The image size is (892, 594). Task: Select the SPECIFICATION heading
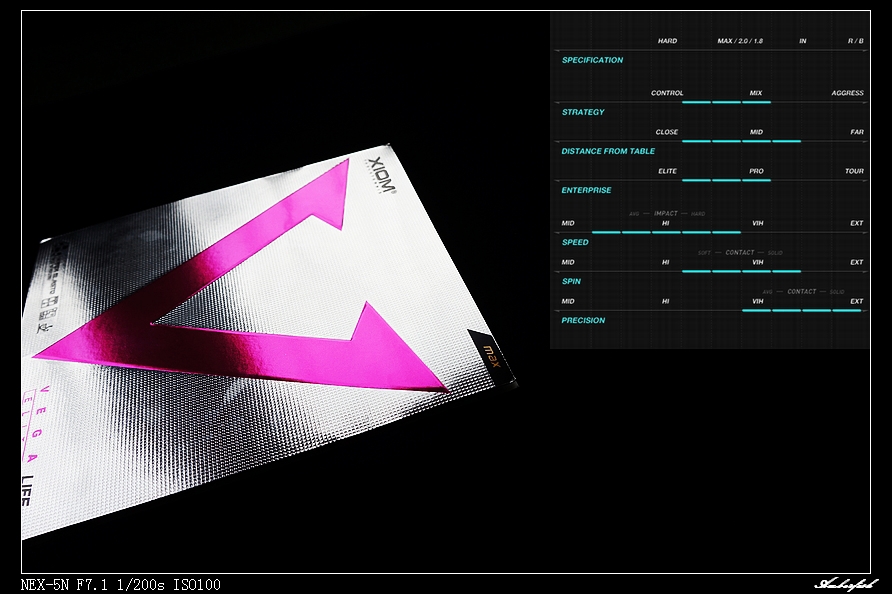point(592,60)
